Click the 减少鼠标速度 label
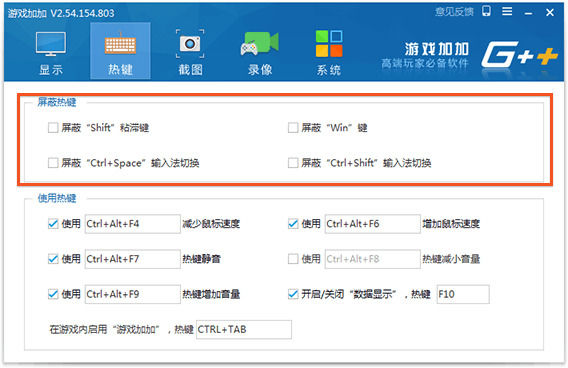This screenshot has width=568, height=368. (211, 224)
